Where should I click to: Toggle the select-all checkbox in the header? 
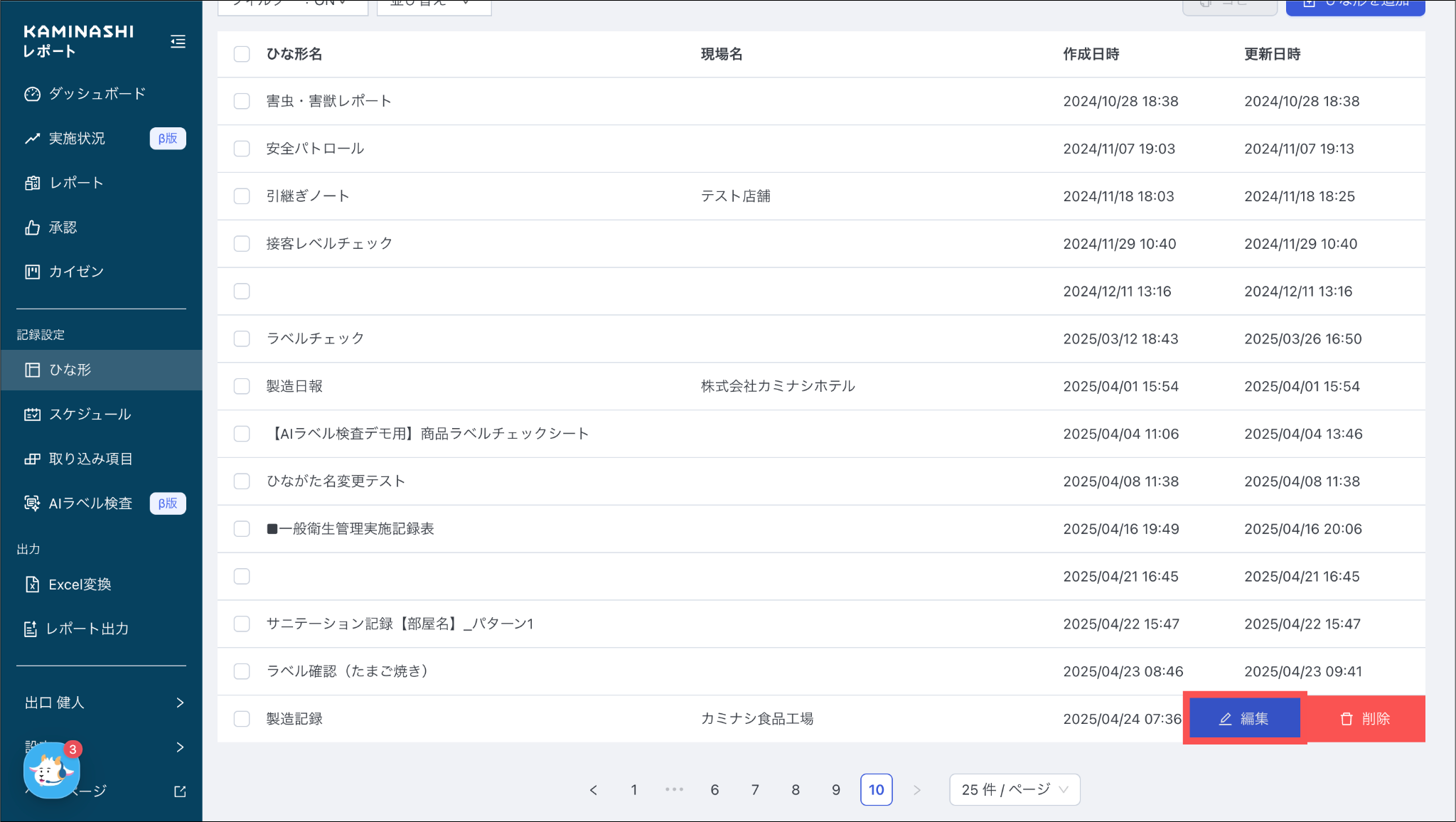tap(242, 54)
